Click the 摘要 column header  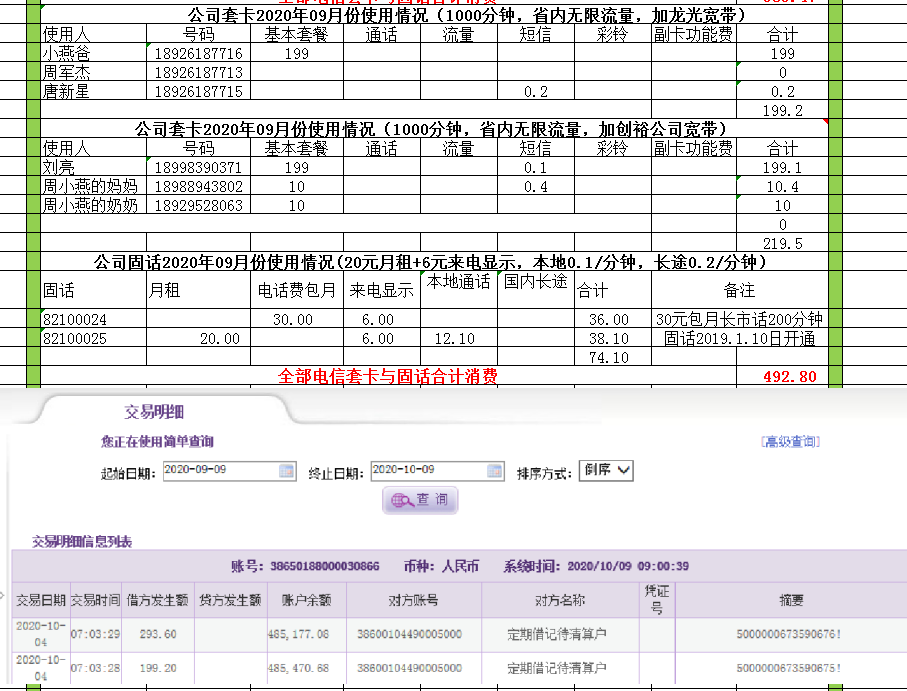pyautogui.click(x=792, y=600)
